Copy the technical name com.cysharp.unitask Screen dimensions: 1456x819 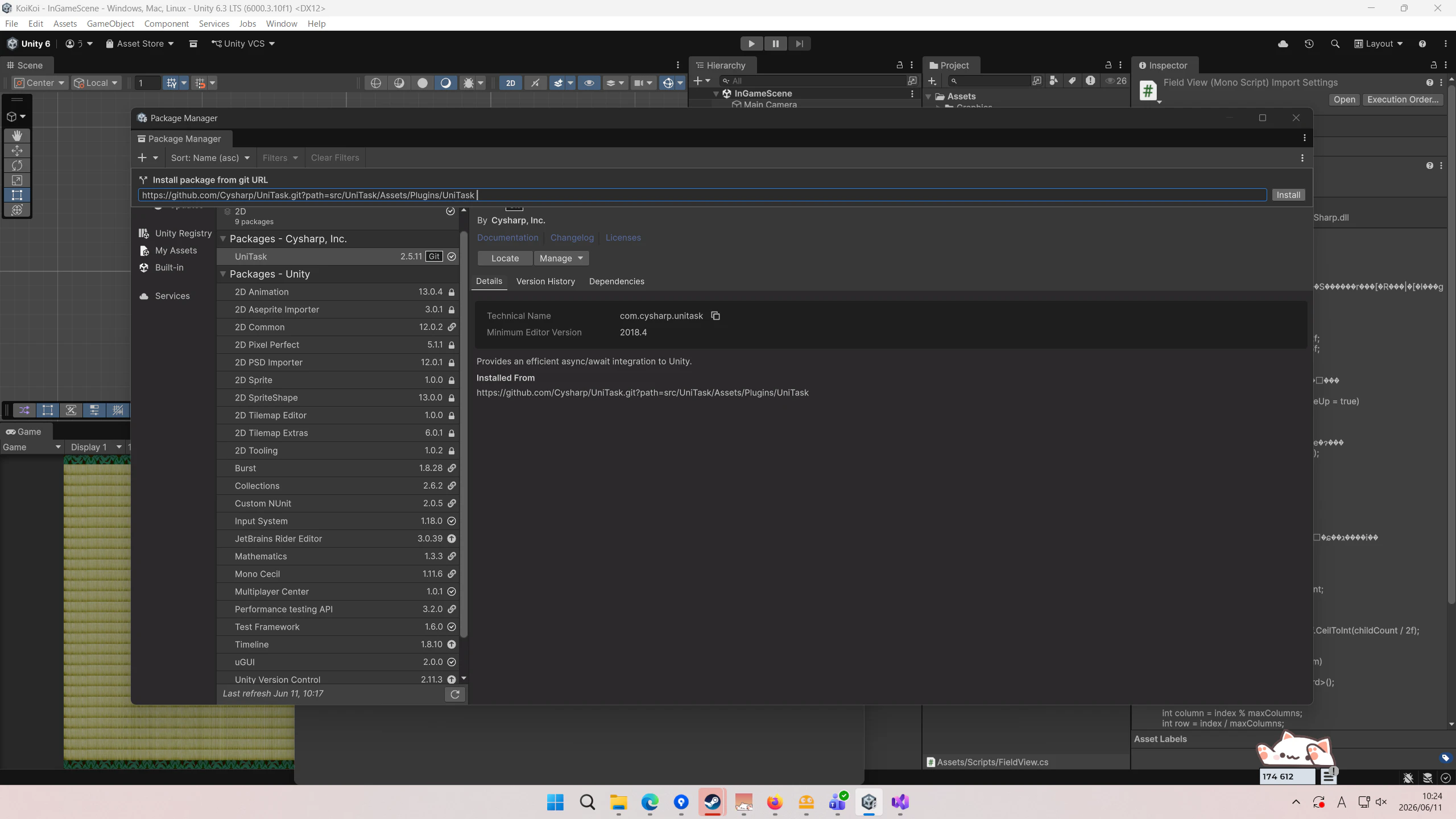click(715, 316)
